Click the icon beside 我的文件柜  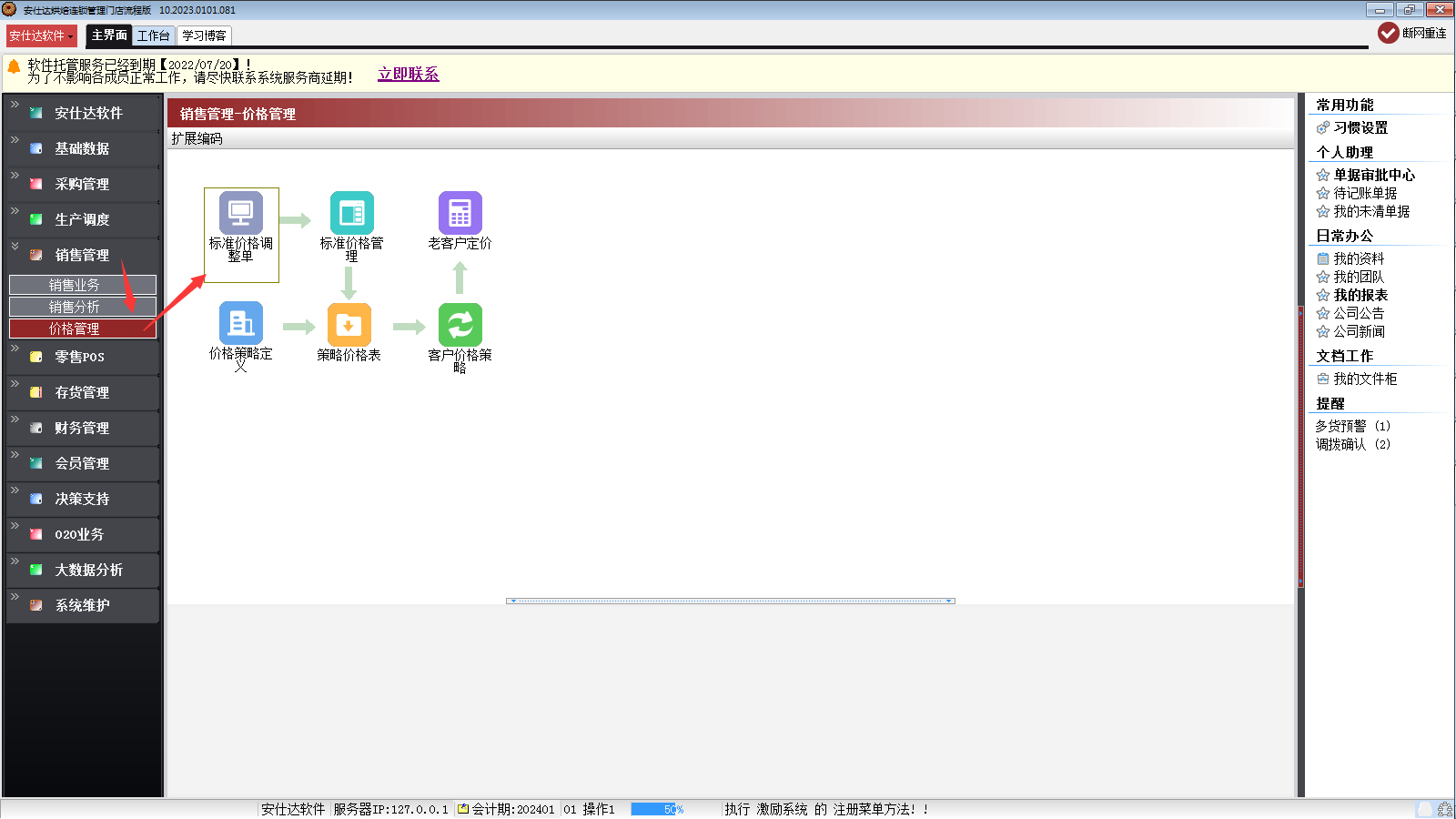(1323, 379)
